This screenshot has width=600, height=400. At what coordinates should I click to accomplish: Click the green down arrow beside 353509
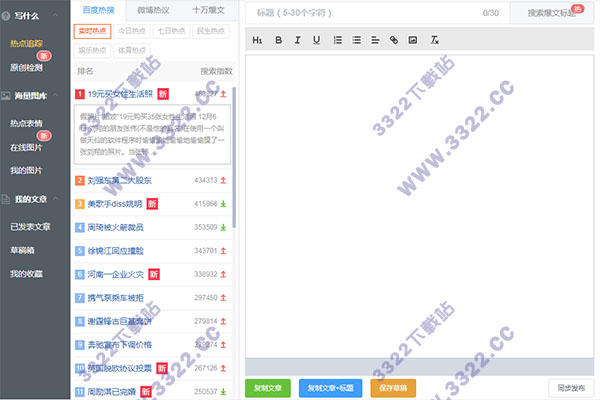tap(223, 227)
